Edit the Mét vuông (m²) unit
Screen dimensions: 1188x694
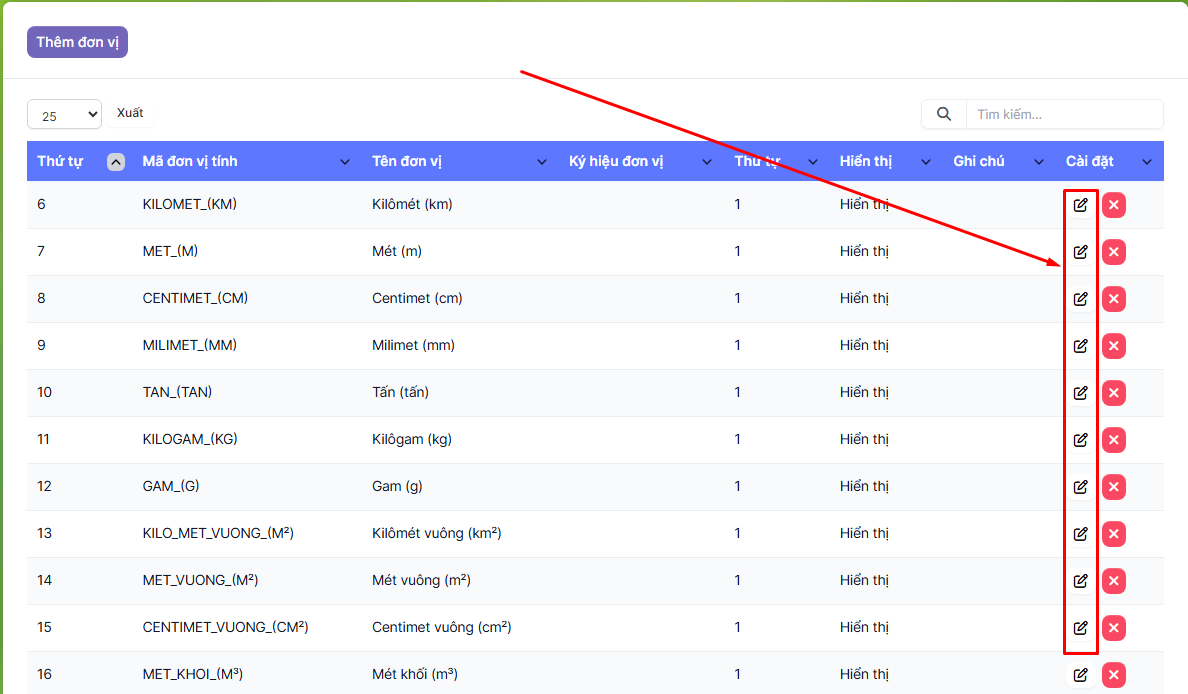click(1080, 581)
